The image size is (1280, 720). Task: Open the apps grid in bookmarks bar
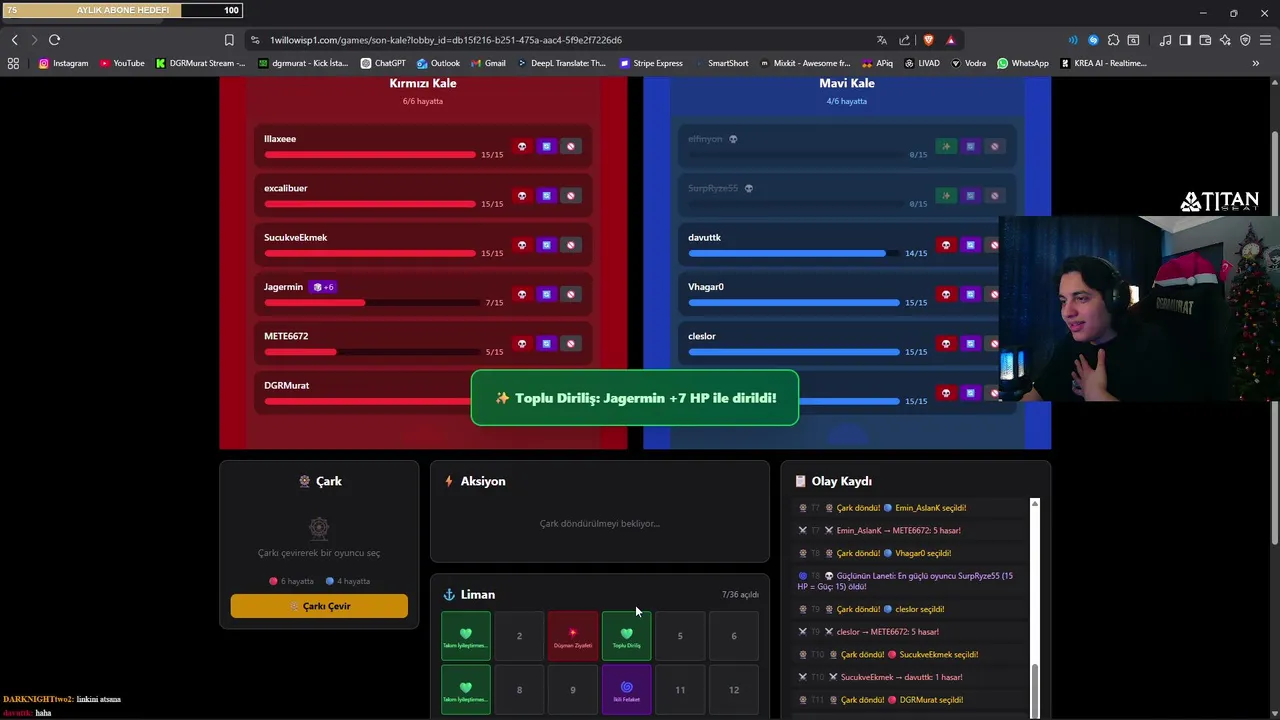tap(13, 63)
